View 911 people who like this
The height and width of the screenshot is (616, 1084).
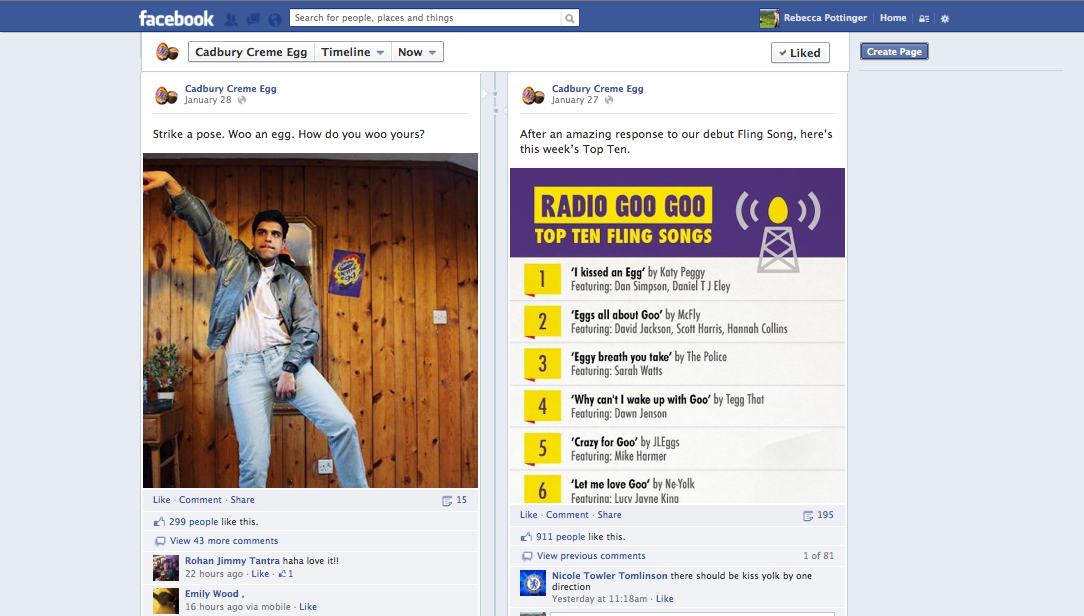[x=561, y=537]
